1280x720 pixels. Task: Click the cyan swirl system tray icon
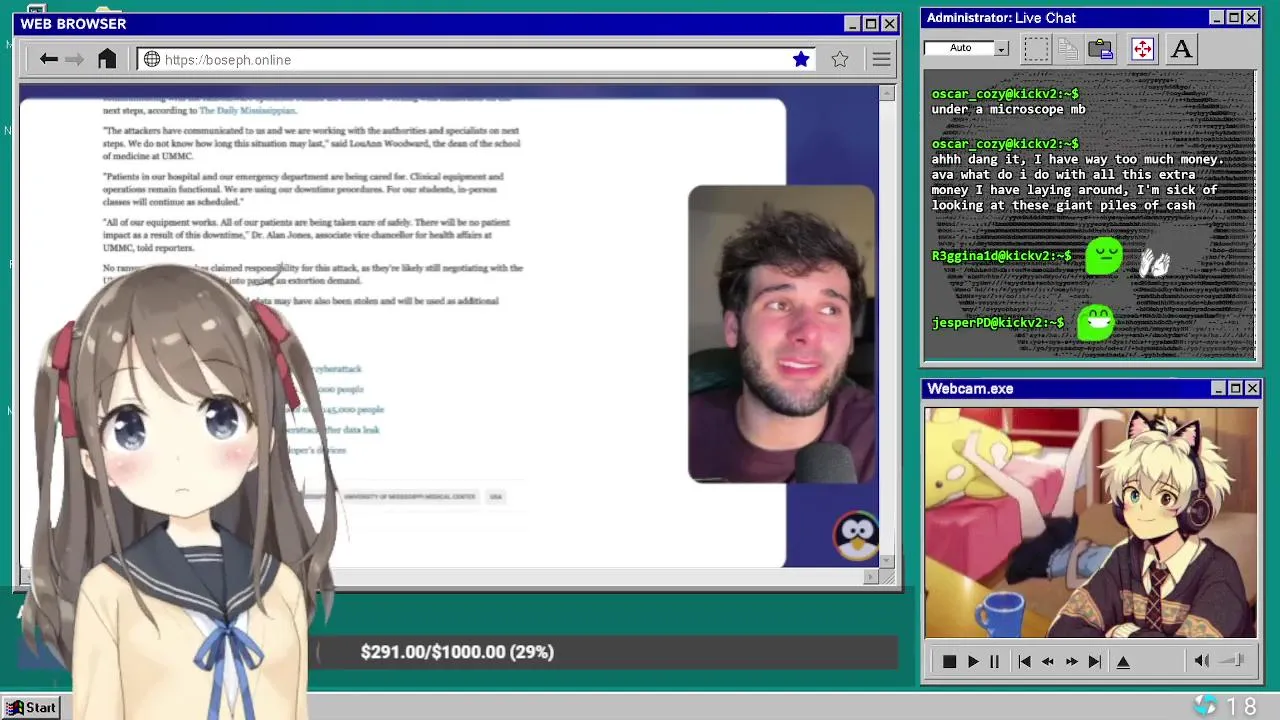pyautogui.click(x=1206, y=706)
